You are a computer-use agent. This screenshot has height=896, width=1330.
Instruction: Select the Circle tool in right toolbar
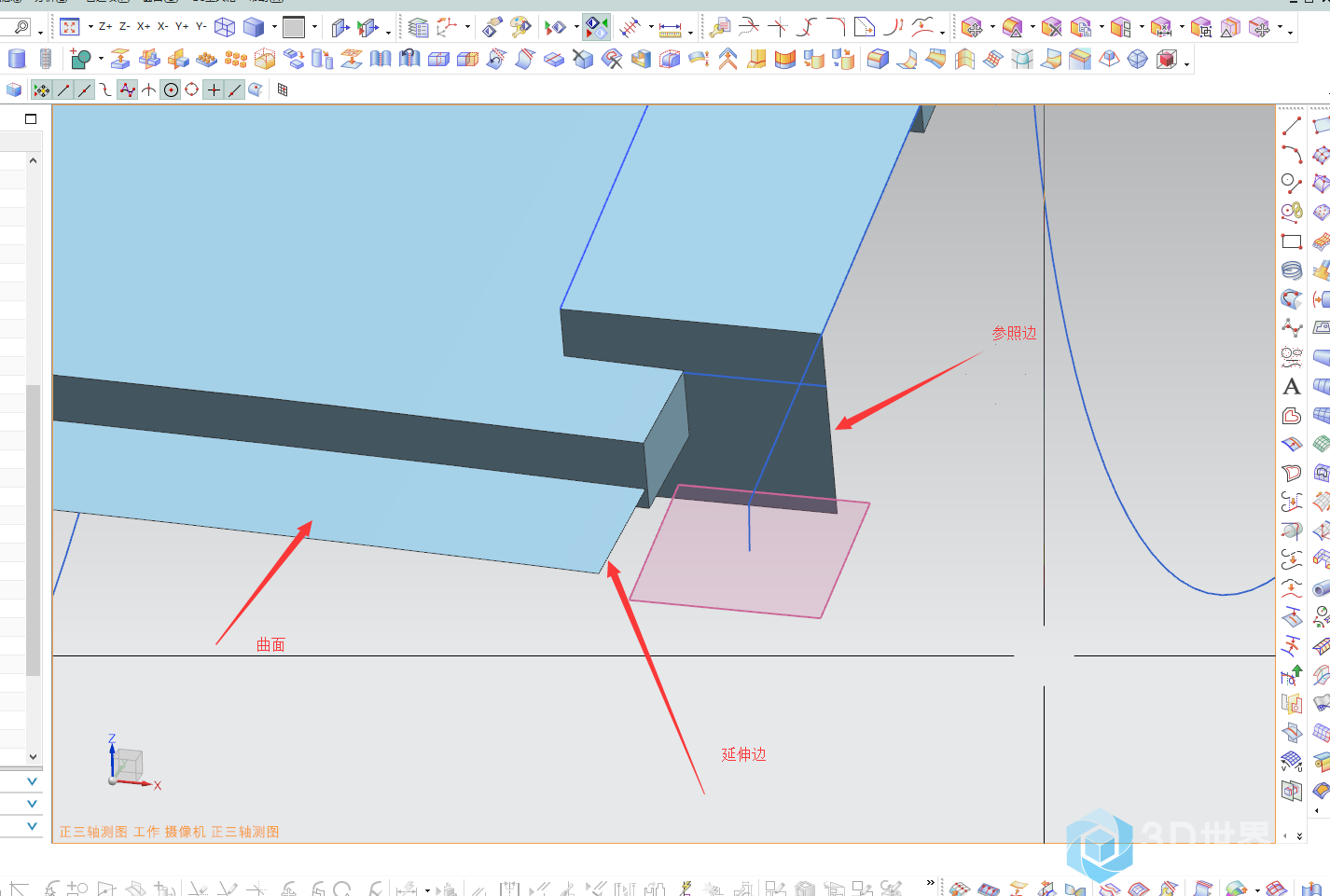click(x=1292, y=183)
